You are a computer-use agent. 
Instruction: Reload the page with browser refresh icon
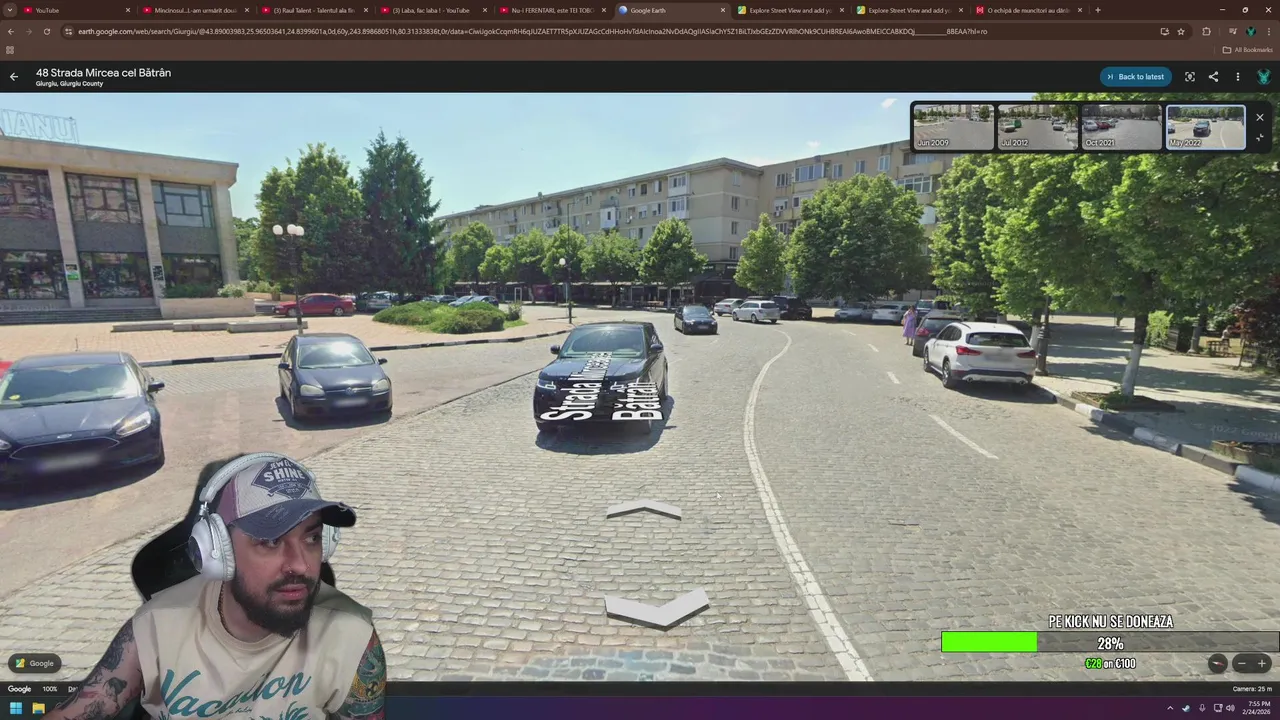[x=46, y=31]
